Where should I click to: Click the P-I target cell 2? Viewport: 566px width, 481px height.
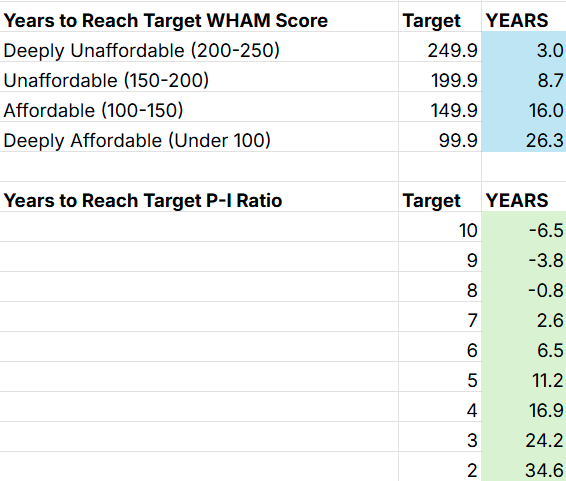(x=440, y=466)
